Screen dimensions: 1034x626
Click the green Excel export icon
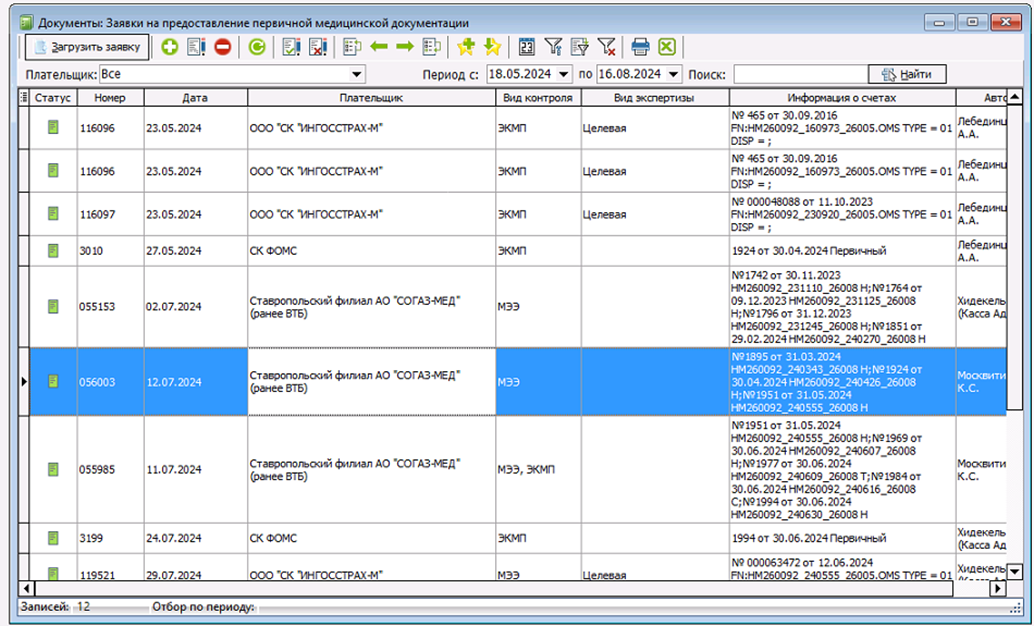pos(667,47)
